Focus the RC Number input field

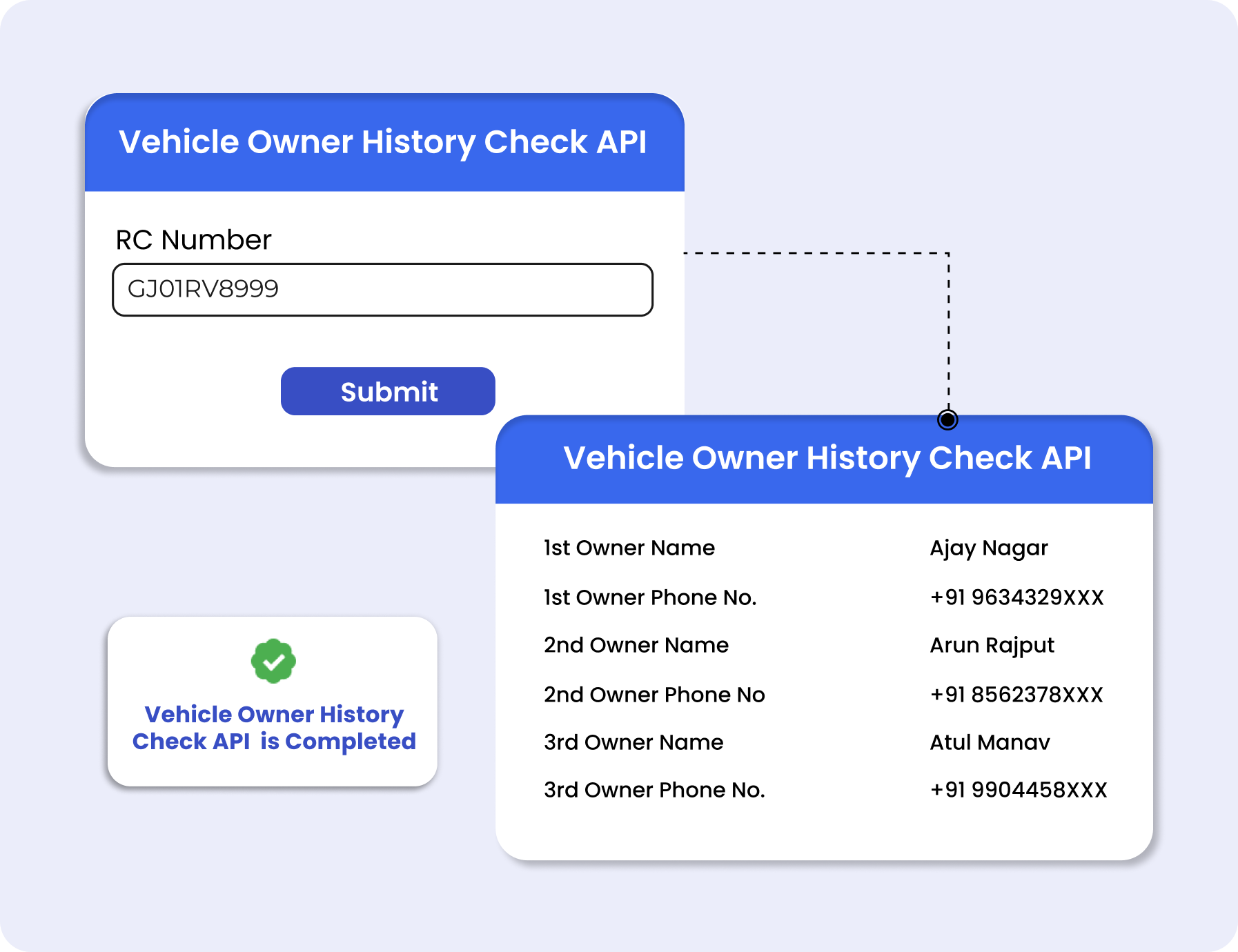pos(382,290)
